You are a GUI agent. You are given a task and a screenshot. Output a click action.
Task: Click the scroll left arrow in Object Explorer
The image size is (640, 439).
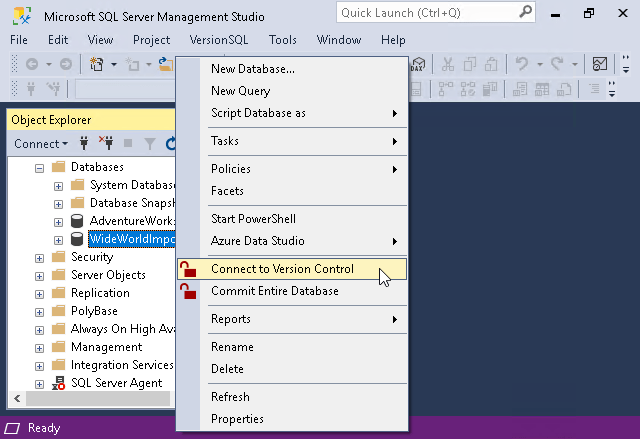[17, 399]
